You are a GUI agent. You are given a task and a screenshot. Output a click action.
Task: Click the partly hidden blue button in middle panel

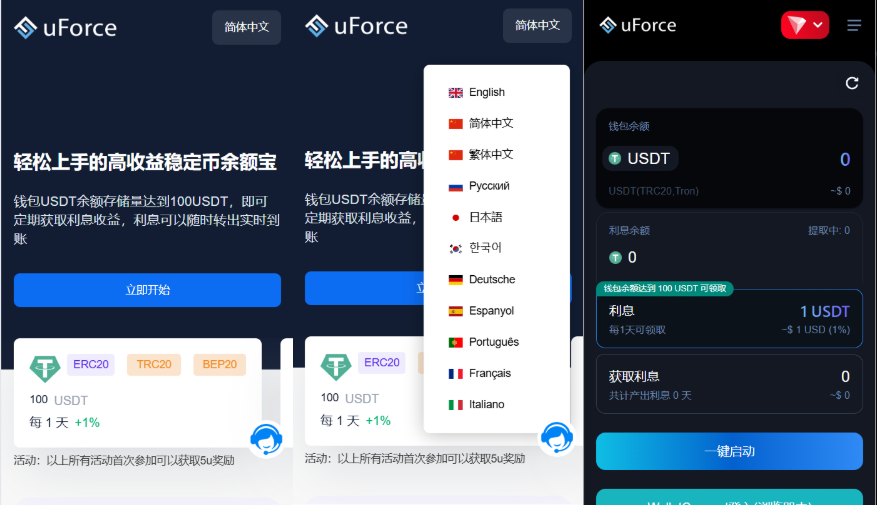click(x=364, y=288)
